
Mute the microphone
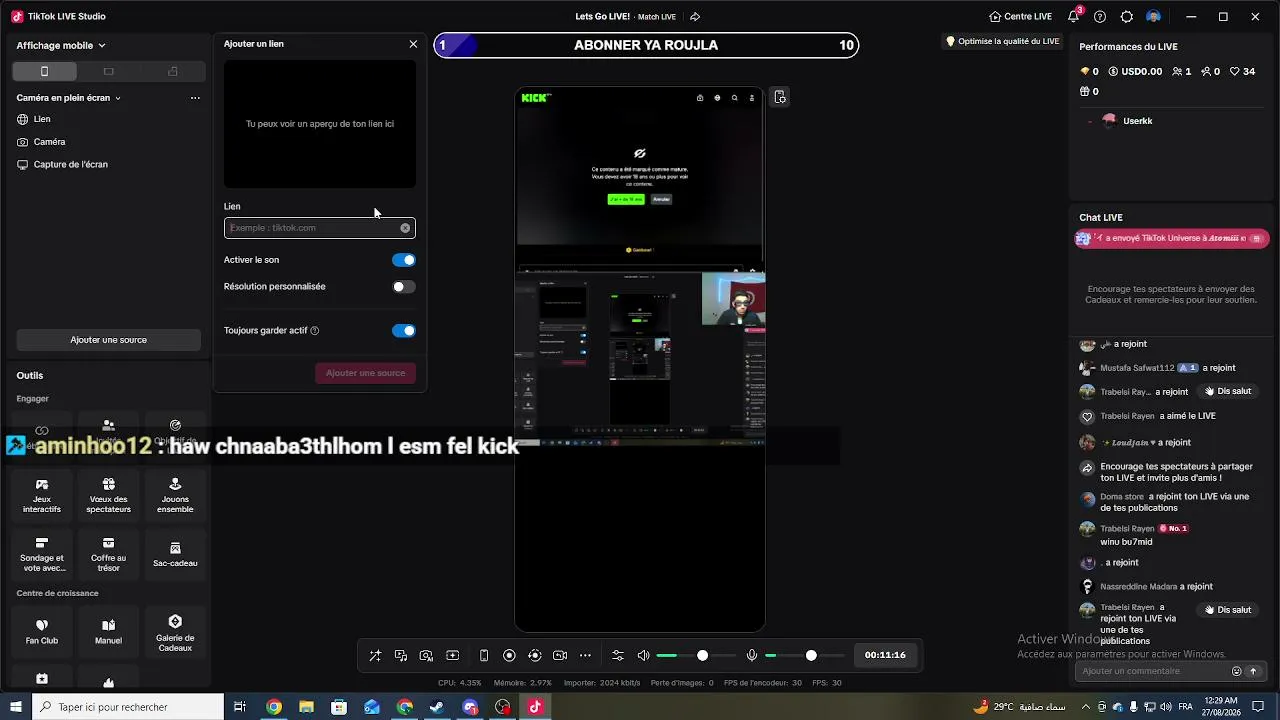point(752,656)
